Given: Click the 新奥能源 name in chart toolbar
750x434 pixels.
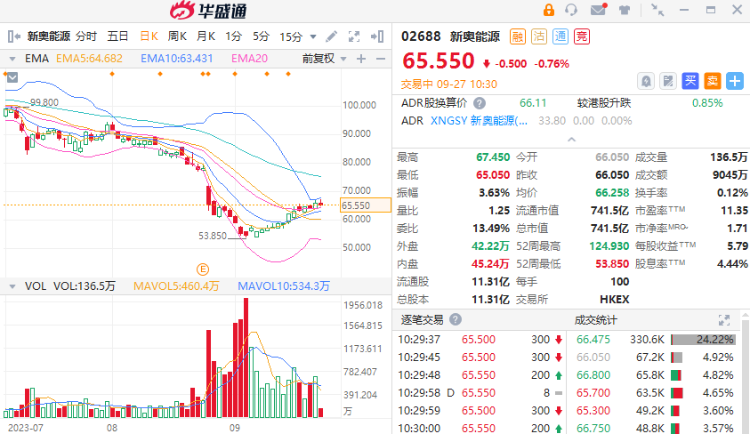Looking at the screenshot, I should pos(49,36).
